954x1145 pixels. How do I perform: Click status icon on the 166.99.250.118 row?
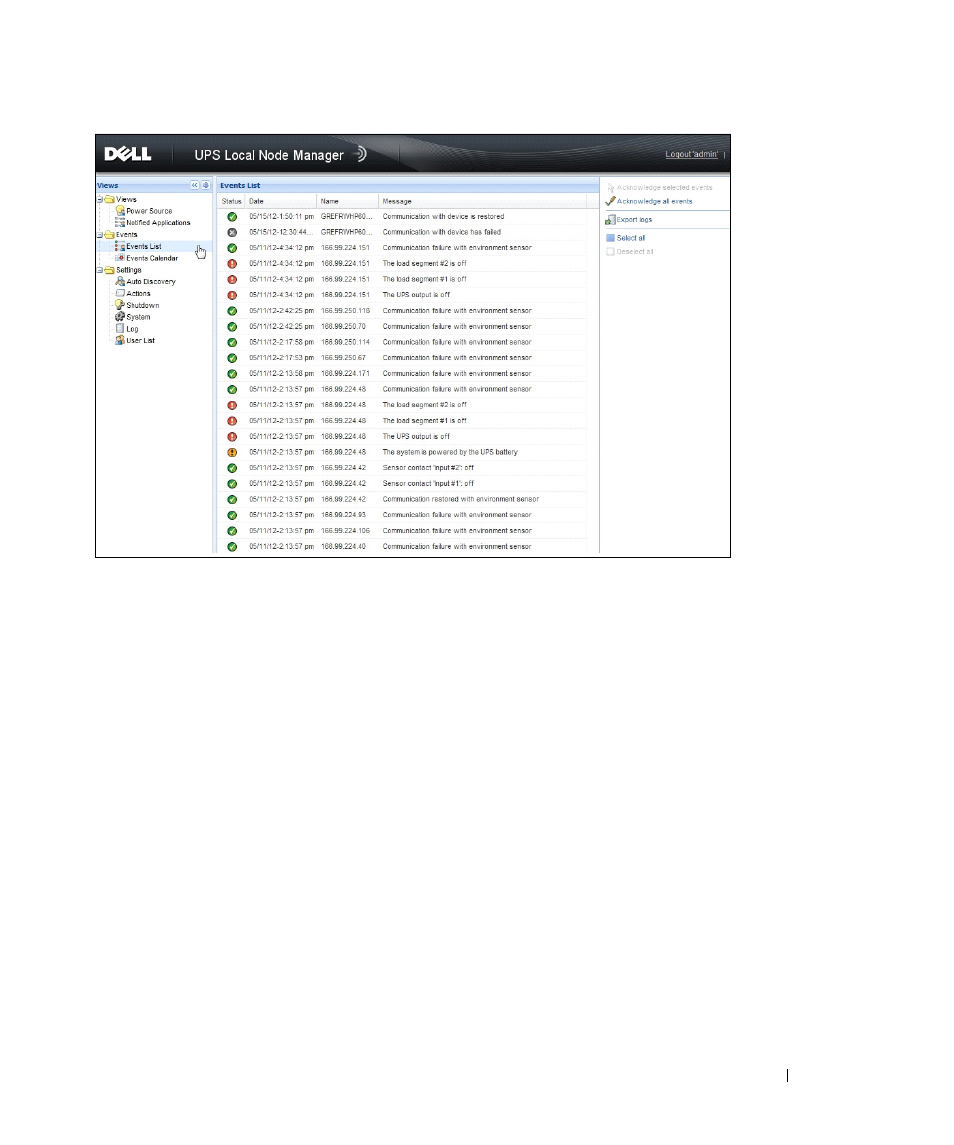[232, 311]
